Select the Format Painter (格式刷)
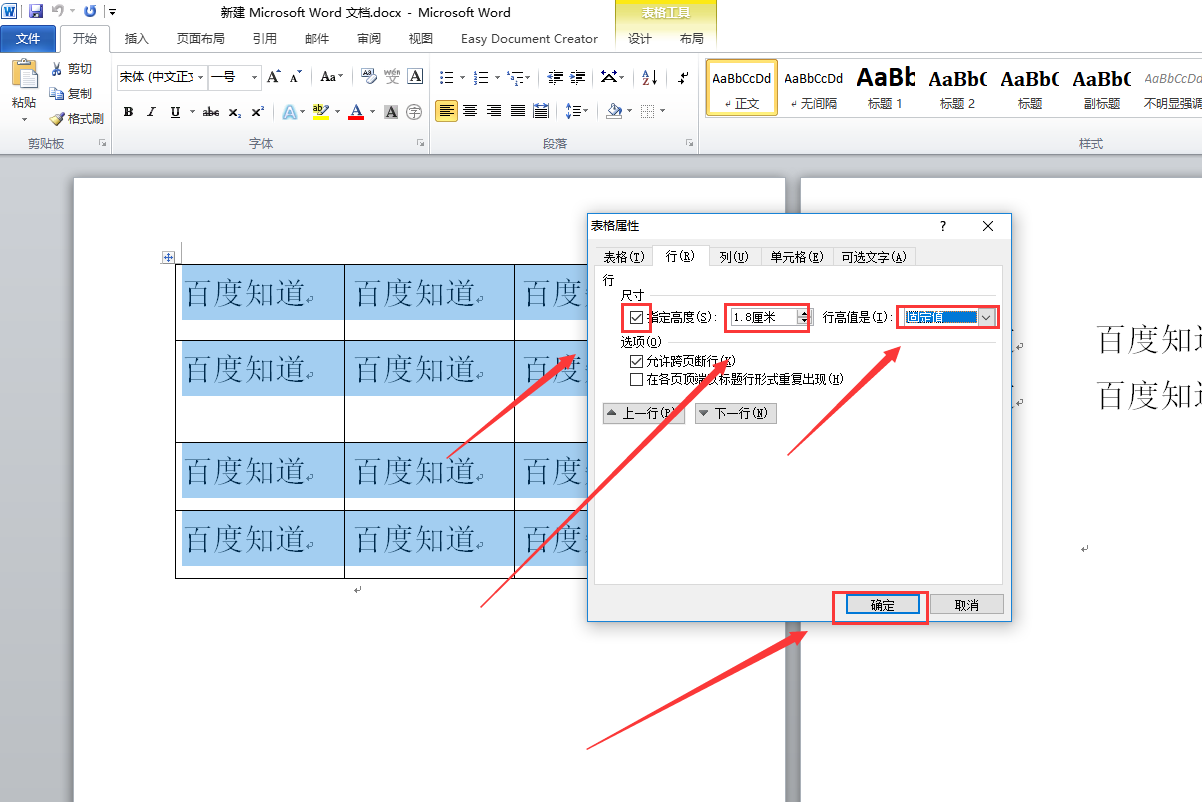1202x802 pixels. click(76, 118)
